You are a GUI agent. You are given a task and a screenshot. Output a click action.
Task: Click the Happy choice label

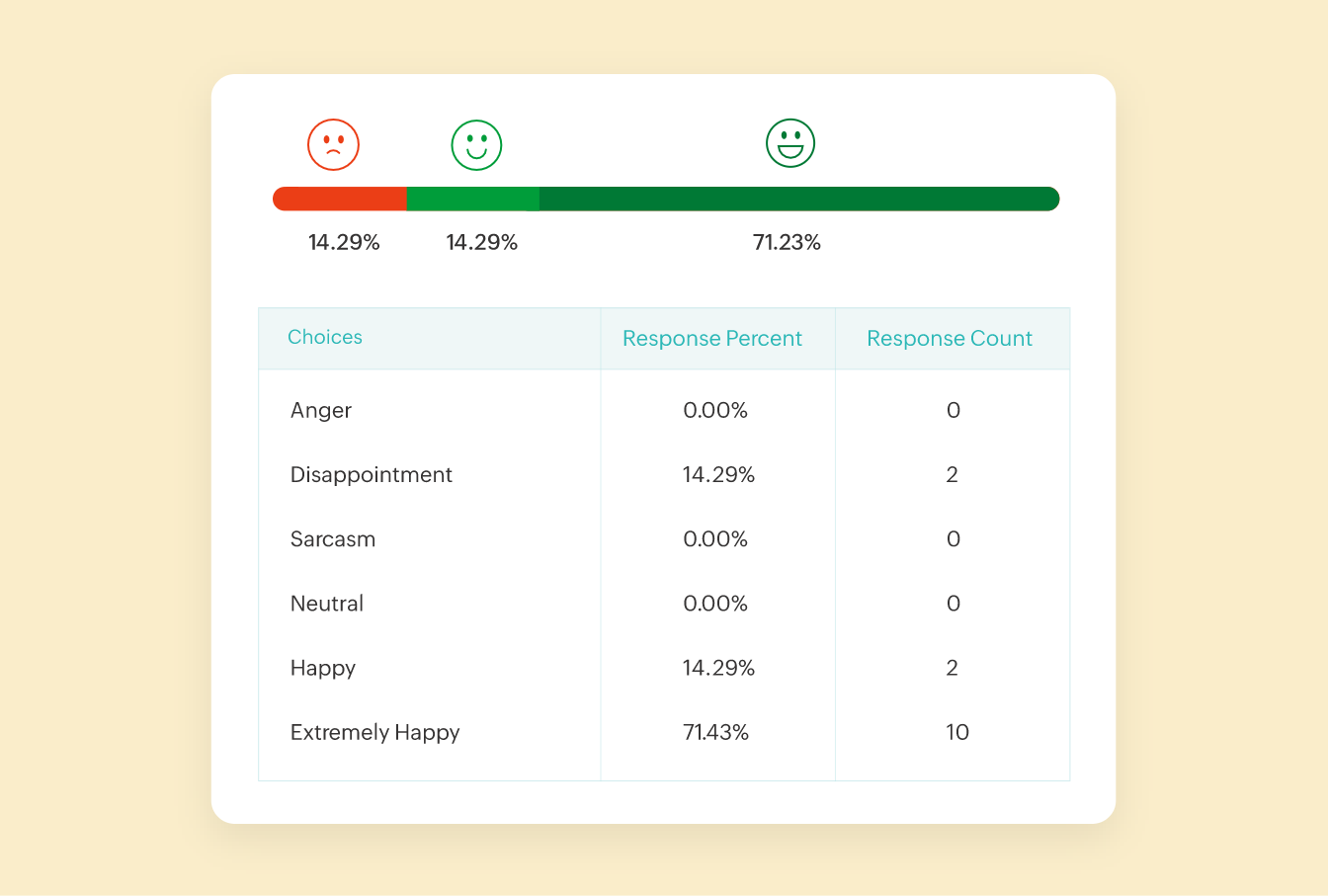323,669
